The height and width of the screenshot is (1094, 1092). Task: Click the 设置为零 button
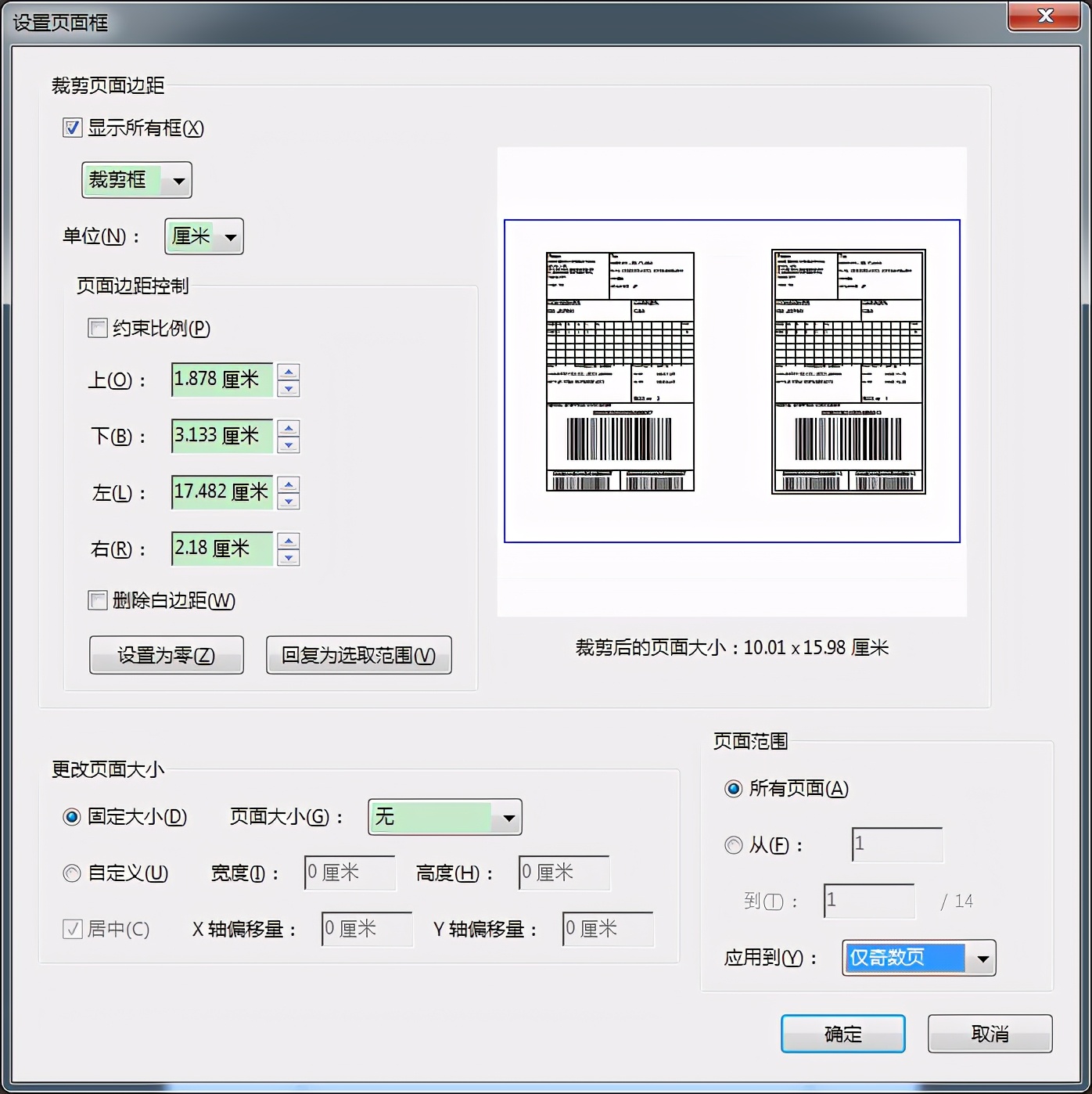[167, 655]
